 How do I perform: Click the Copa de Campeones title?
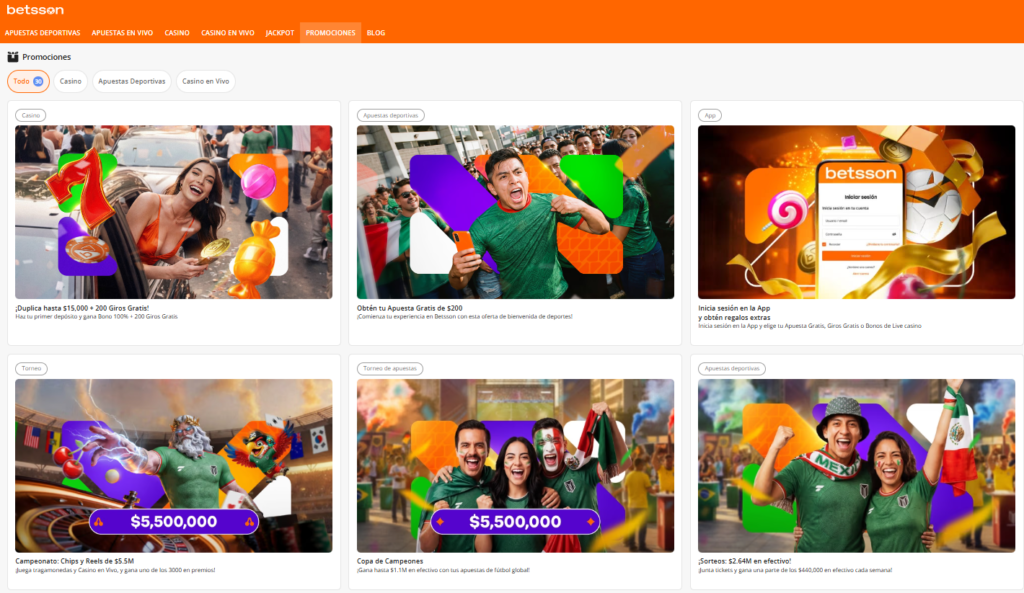tap(390, 561)
